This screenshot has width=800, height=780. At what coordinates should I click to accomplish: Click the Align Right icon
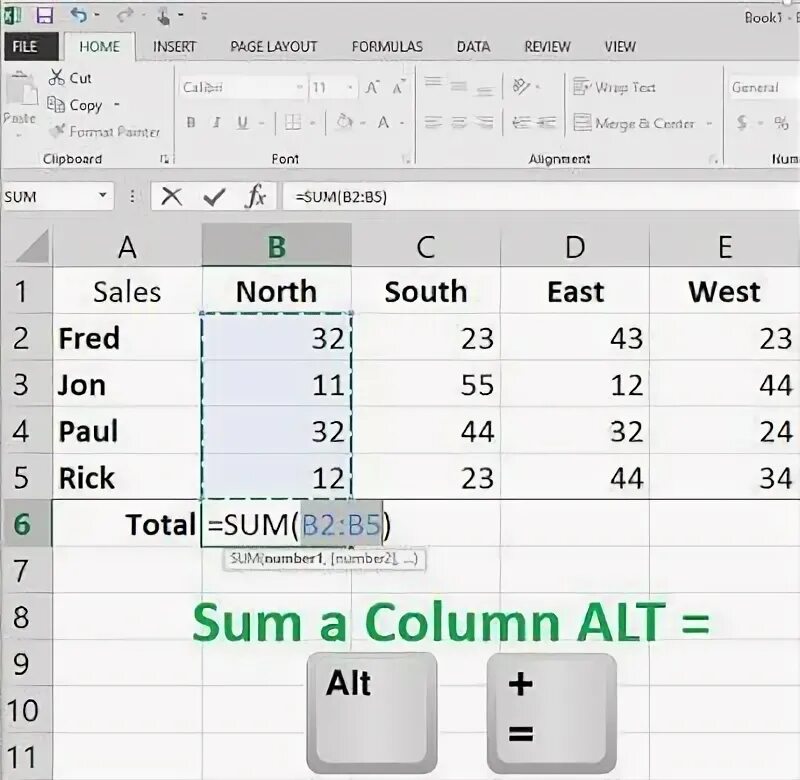coord(484,122)
